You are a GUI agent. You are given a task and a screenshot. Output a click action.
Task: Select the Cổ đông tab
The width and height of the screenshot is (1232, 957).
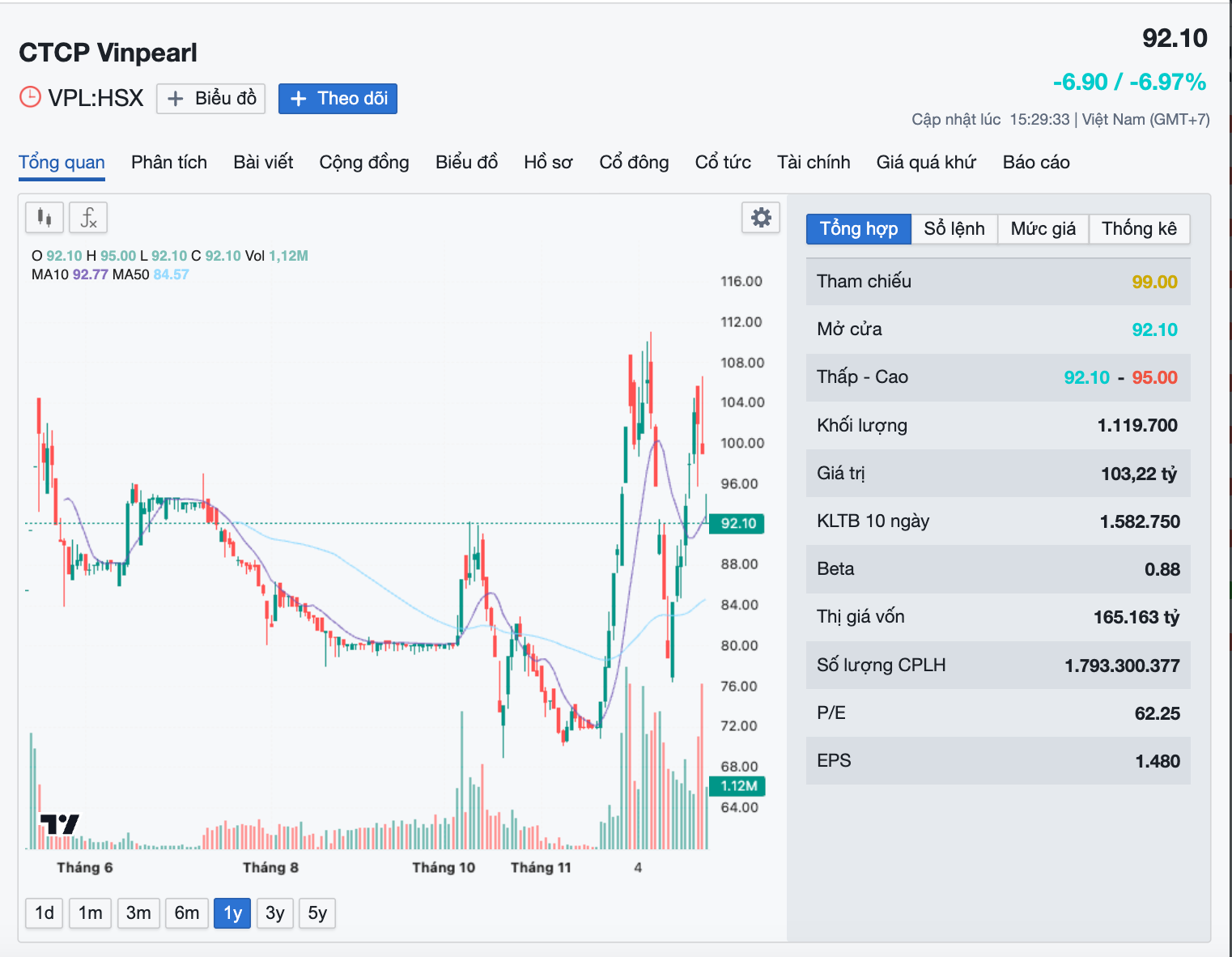tap(634, 163)
